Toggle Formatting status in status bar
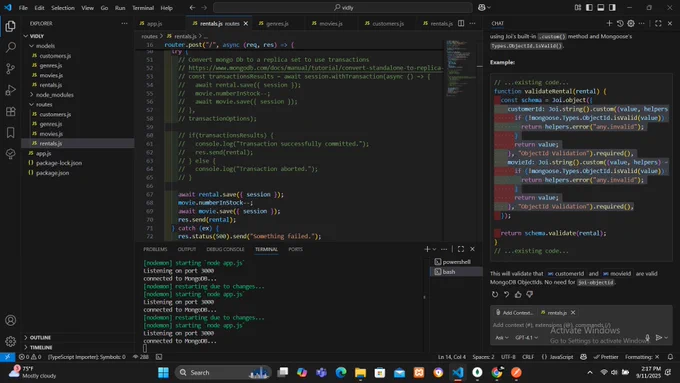 coord(641,357)
